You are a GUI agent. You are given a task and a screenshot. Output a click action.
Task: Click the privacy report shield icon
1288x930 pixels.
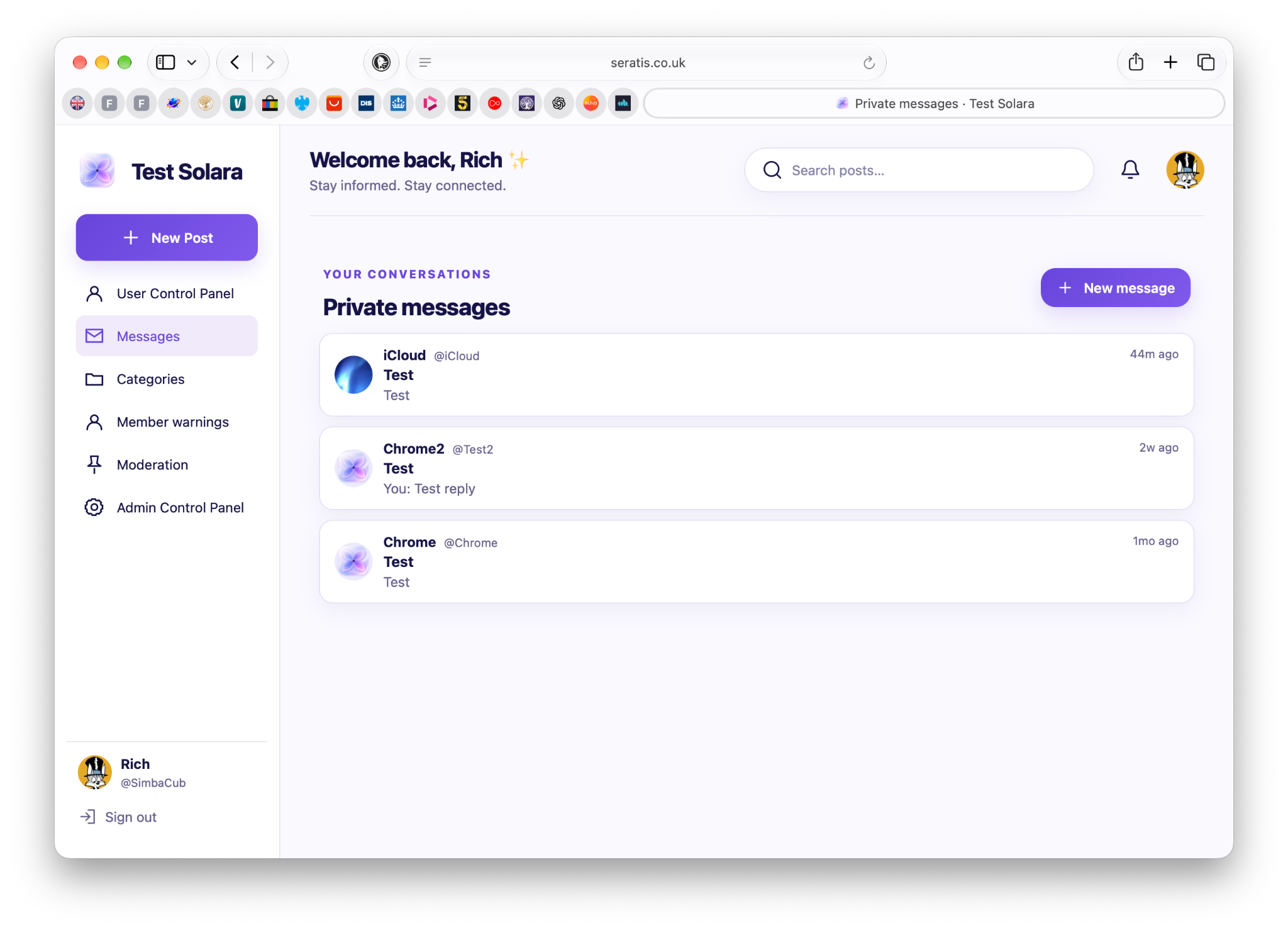pos(381,62)
